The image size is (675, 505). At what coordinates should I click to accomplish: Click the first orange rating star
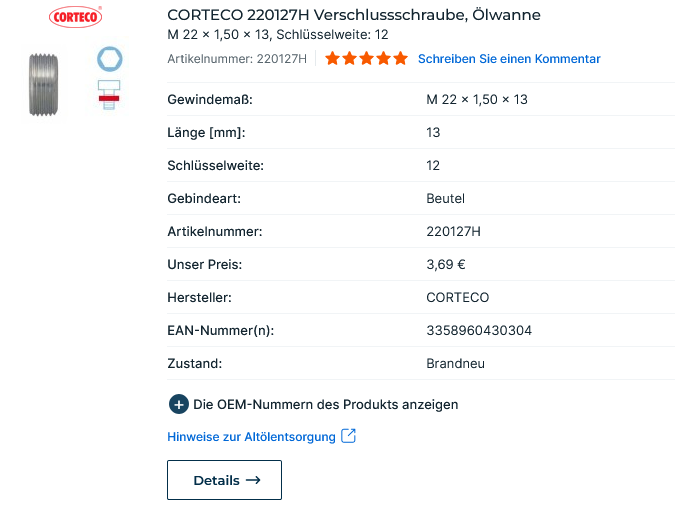(332, 58)
